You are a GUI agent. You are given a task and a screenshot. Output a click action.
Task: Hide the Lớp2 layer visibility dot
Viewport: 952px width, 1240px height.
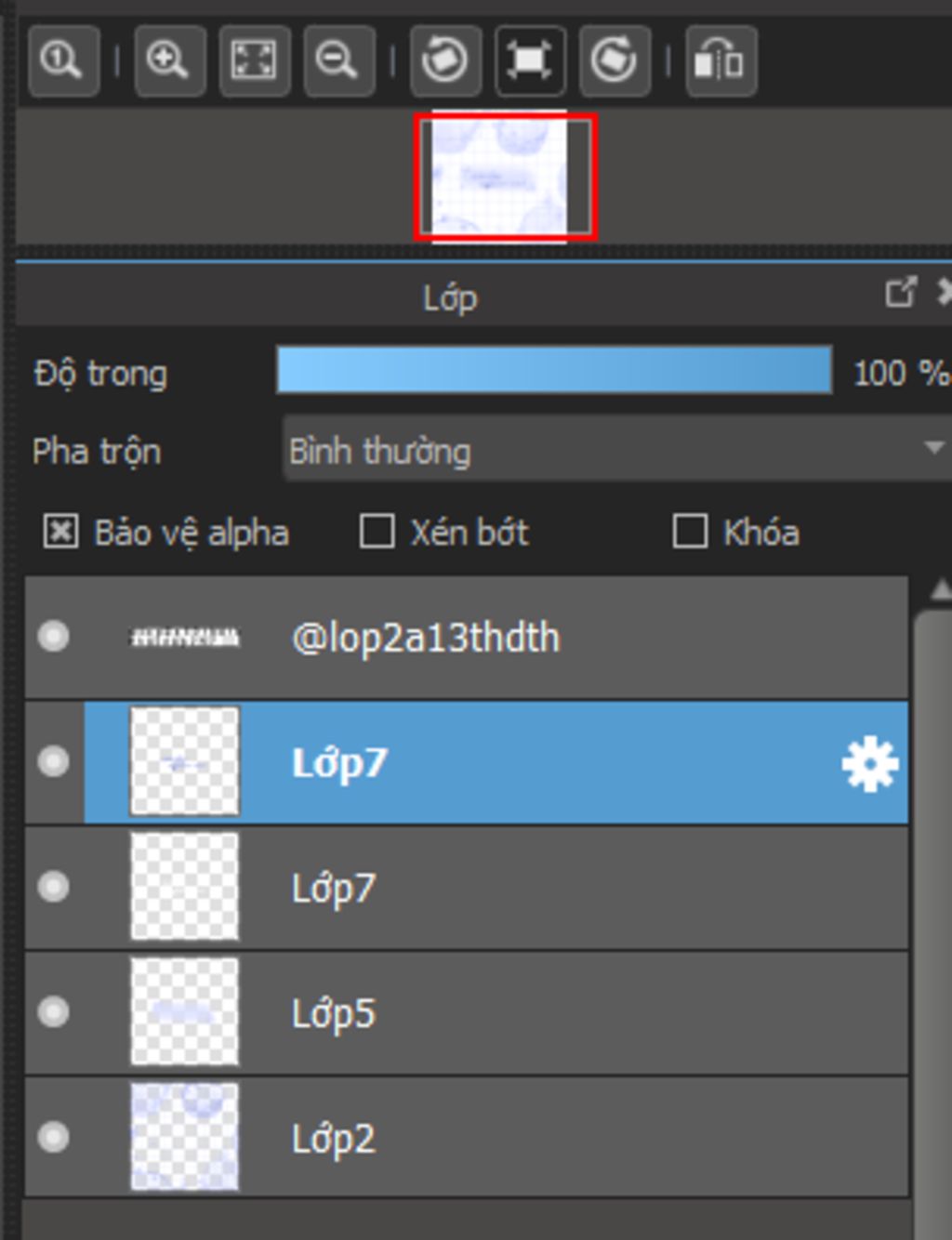(x=53, y=1137)
